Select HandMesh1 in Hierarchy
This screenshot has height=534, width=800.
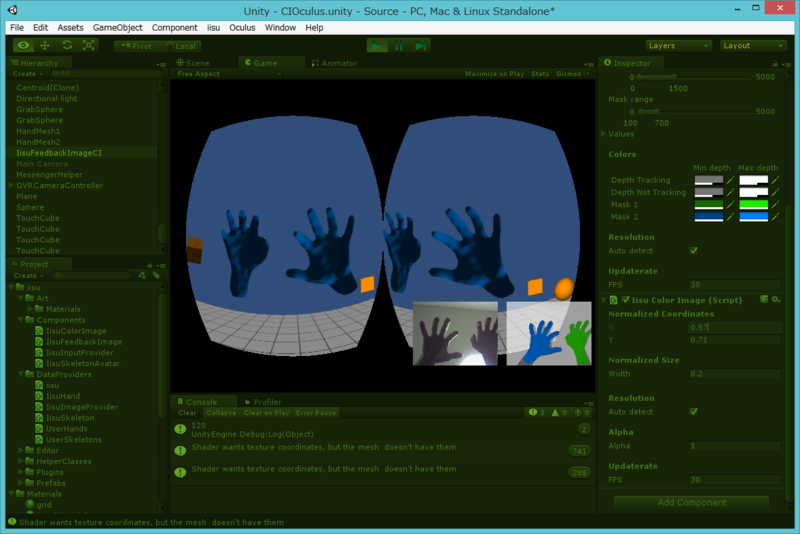[38, 131]
